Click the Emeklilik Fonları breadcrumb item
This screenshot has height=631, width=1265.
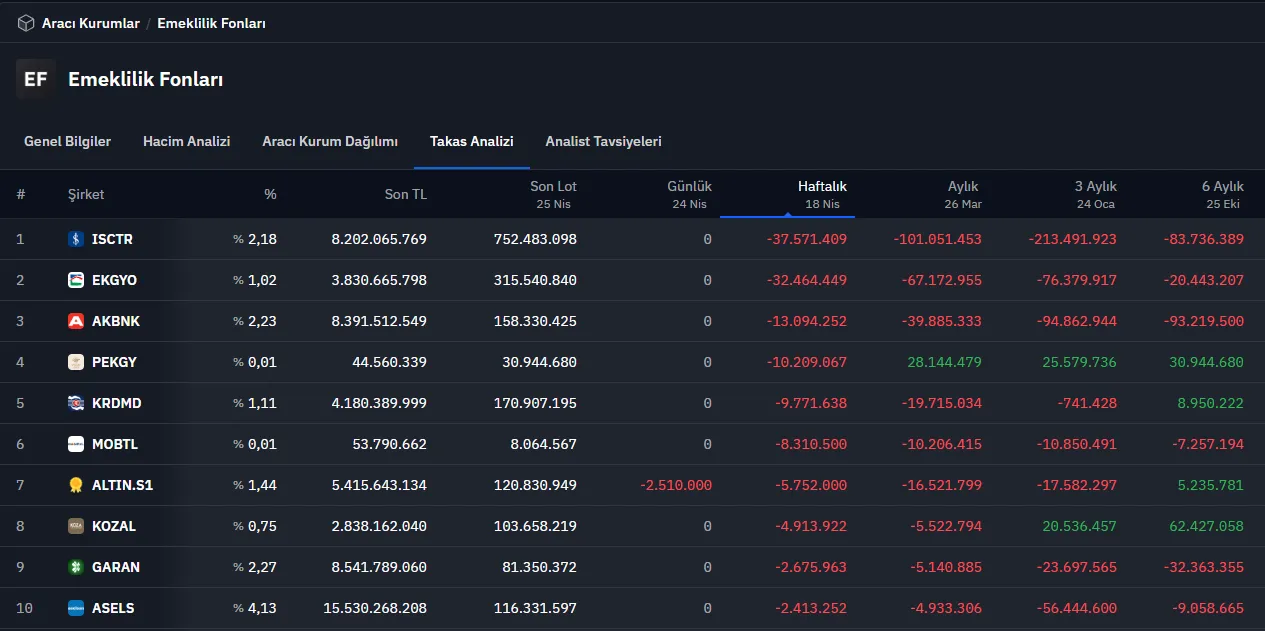(x=211, y=23)
